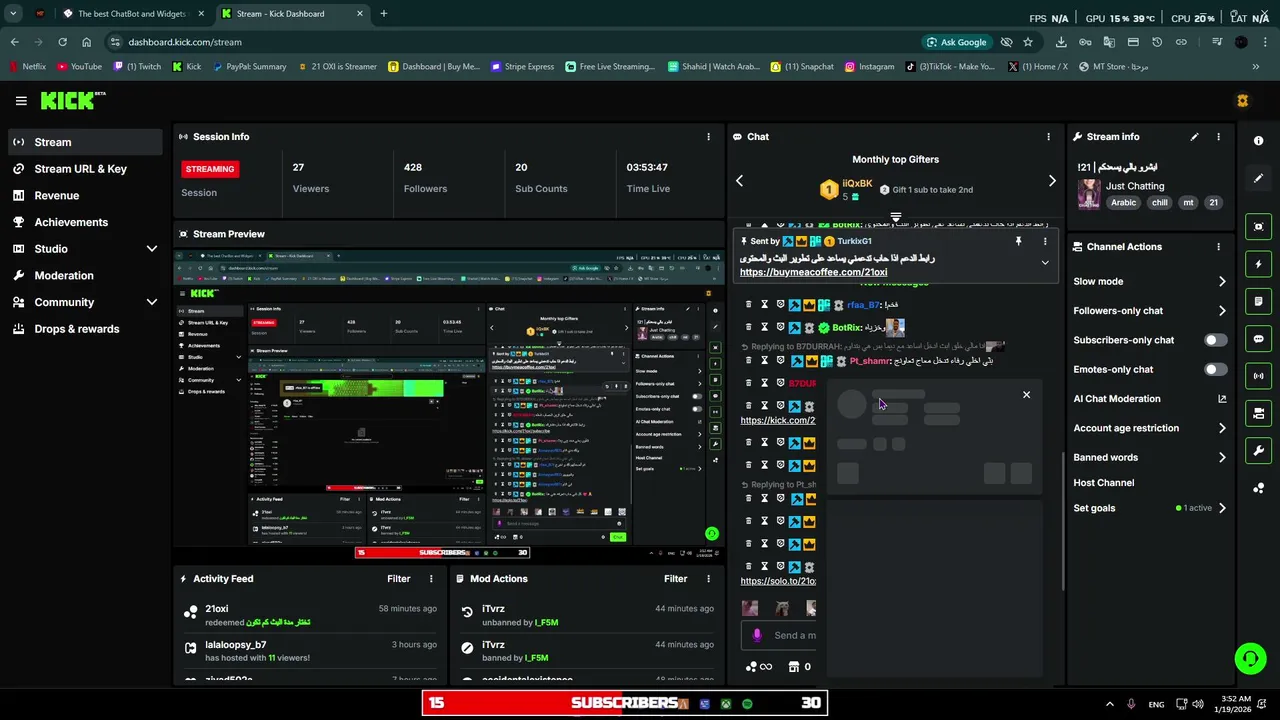Collapse the pinned message with its chevron
This screenshot has height=720, width=1280.
pyautogui.click(x=1045, y=263)
